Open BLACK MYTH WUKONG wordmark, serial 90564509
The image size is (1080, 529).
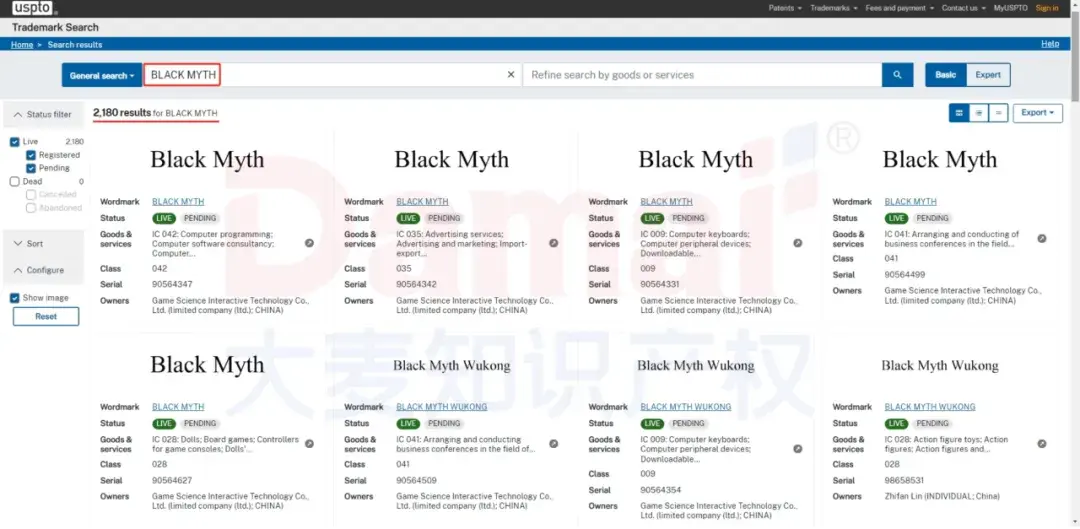pos(442,407)
